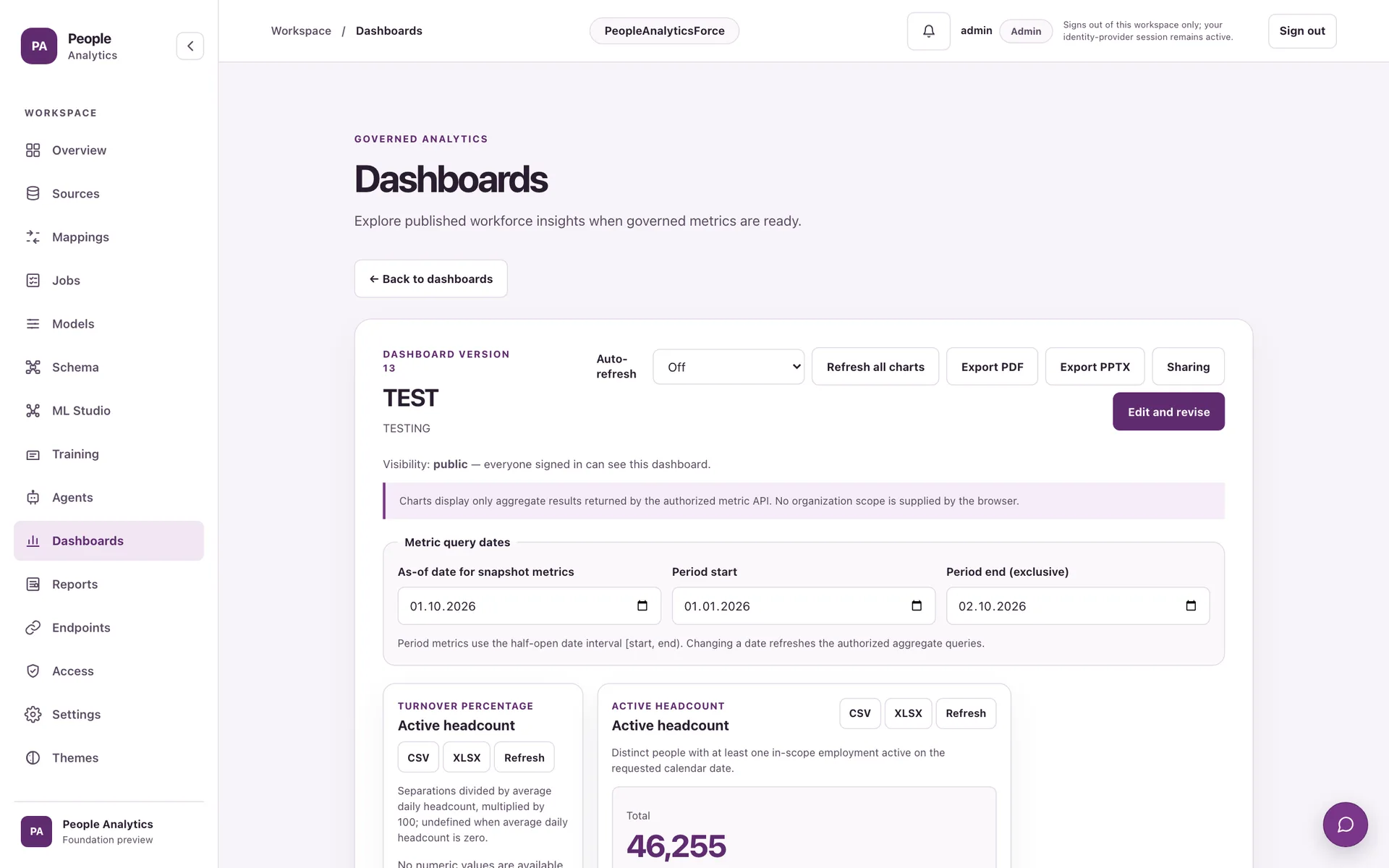Click the Period start date field

click(x=803, y=606)
